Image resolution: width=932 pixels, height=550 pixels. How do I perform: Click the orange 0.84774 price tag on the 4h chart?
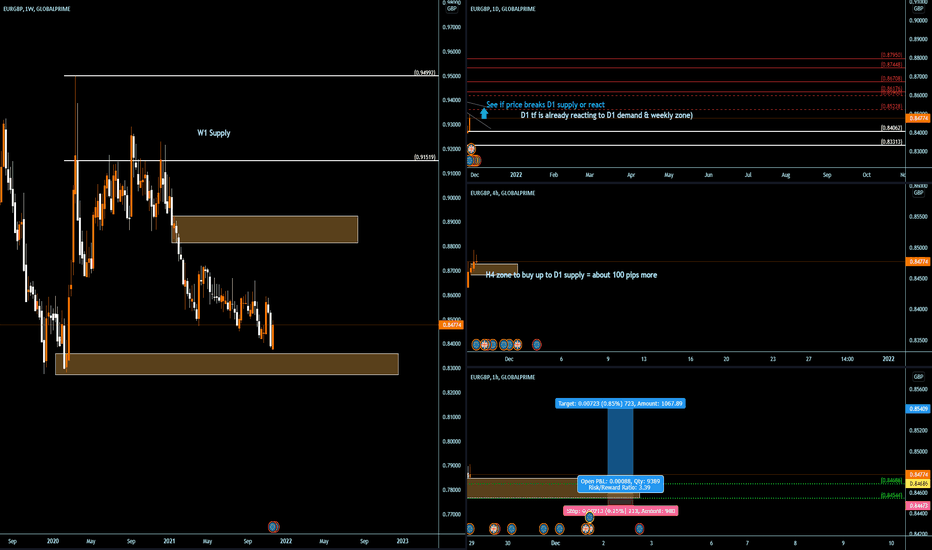[x=918, y=262]
